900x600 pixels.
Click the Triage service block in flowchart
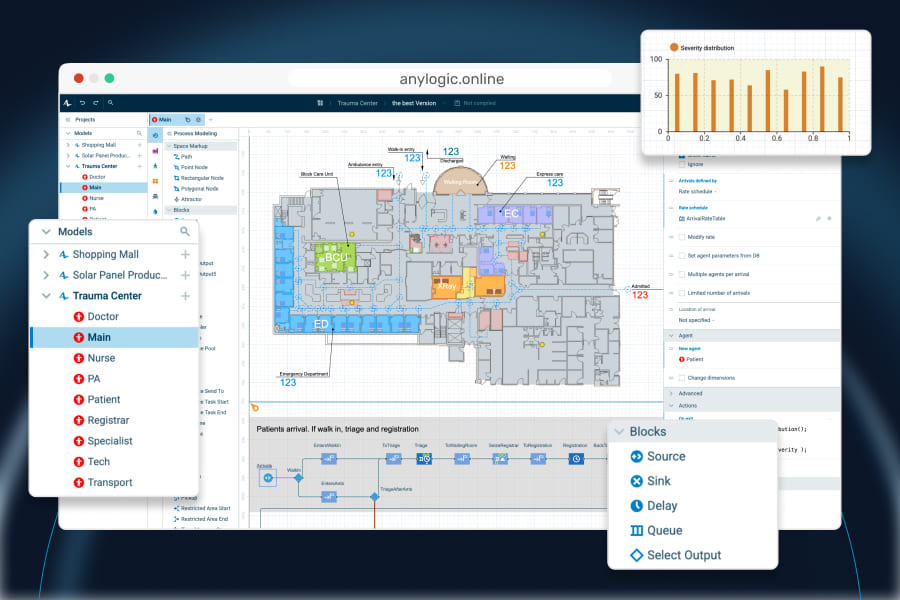point(424,458)
